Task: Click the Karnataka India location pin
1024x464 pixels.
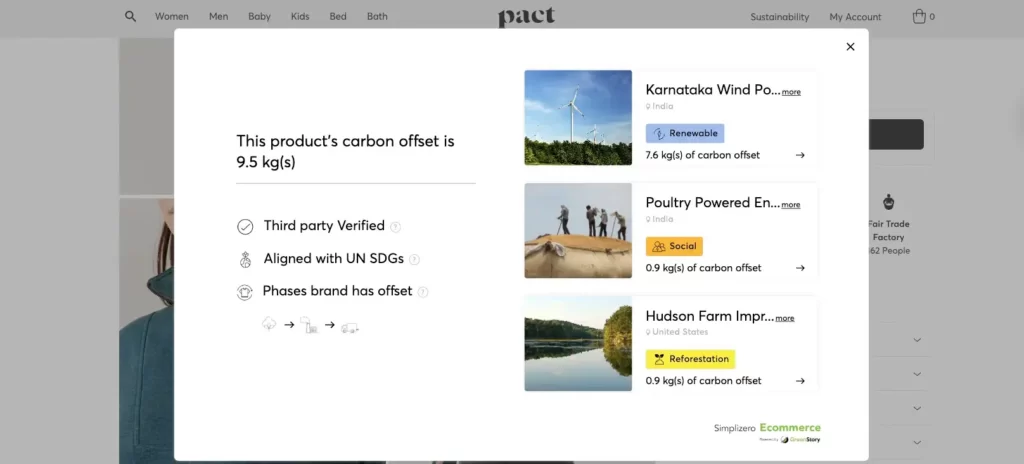Action: (x=648, y=107)
